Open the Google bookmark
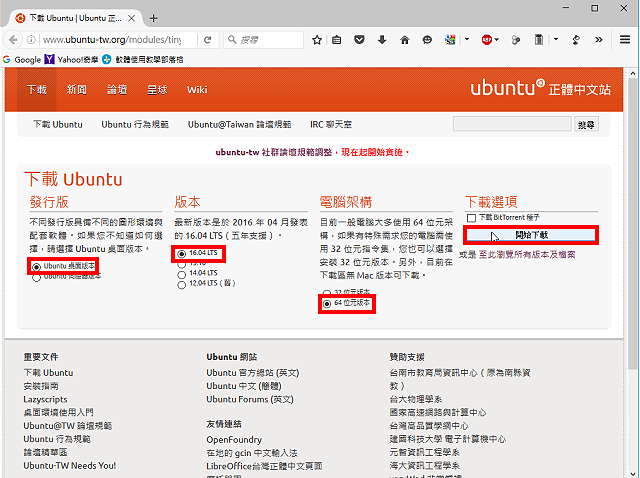640x478 pixels. tap(22, 60)
